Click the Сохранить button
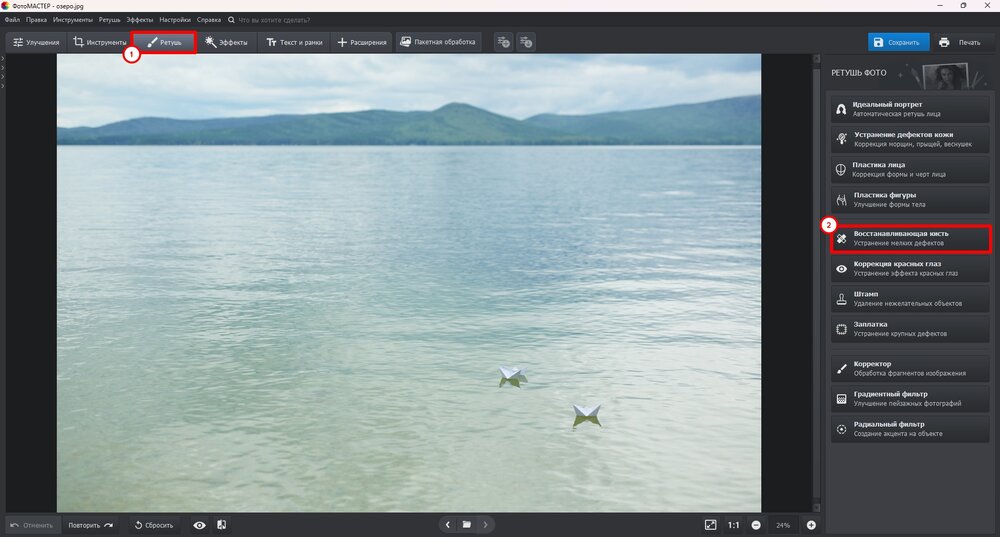The height and width of the screenshot is (537, 1000). click(896, 43)
